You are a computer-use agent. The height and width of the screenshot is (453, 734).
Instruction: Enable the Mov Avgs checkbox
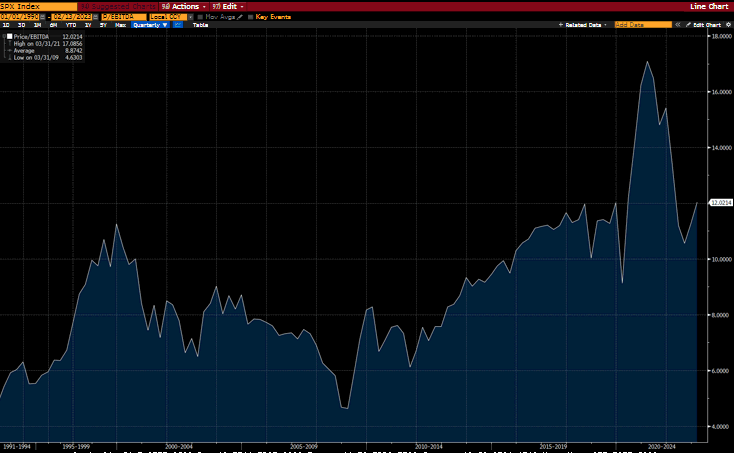[200, 17]
